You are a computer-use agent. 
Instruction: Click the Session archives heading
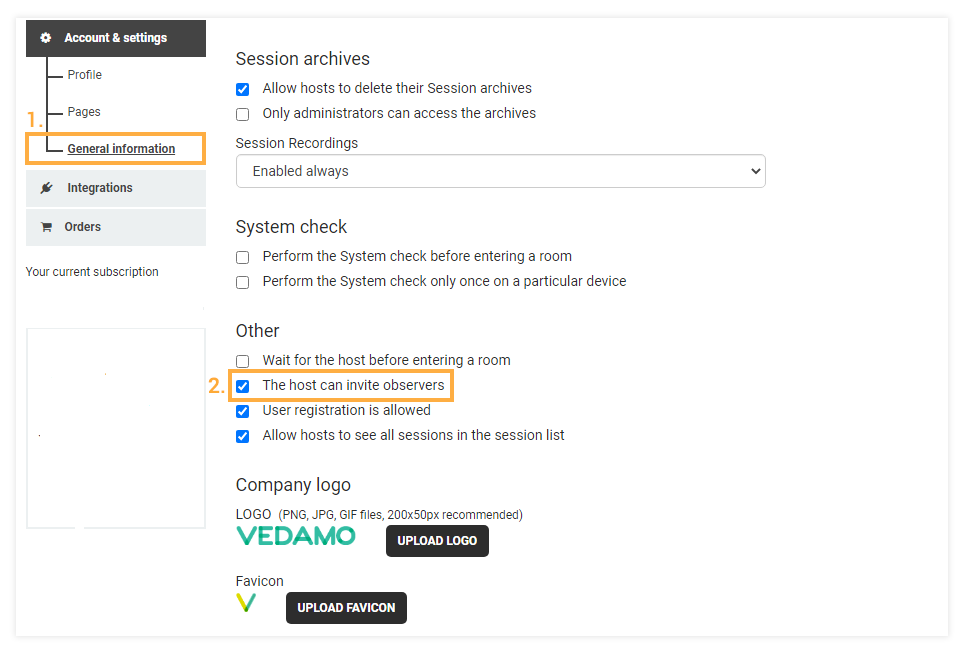tap(302, 59)
